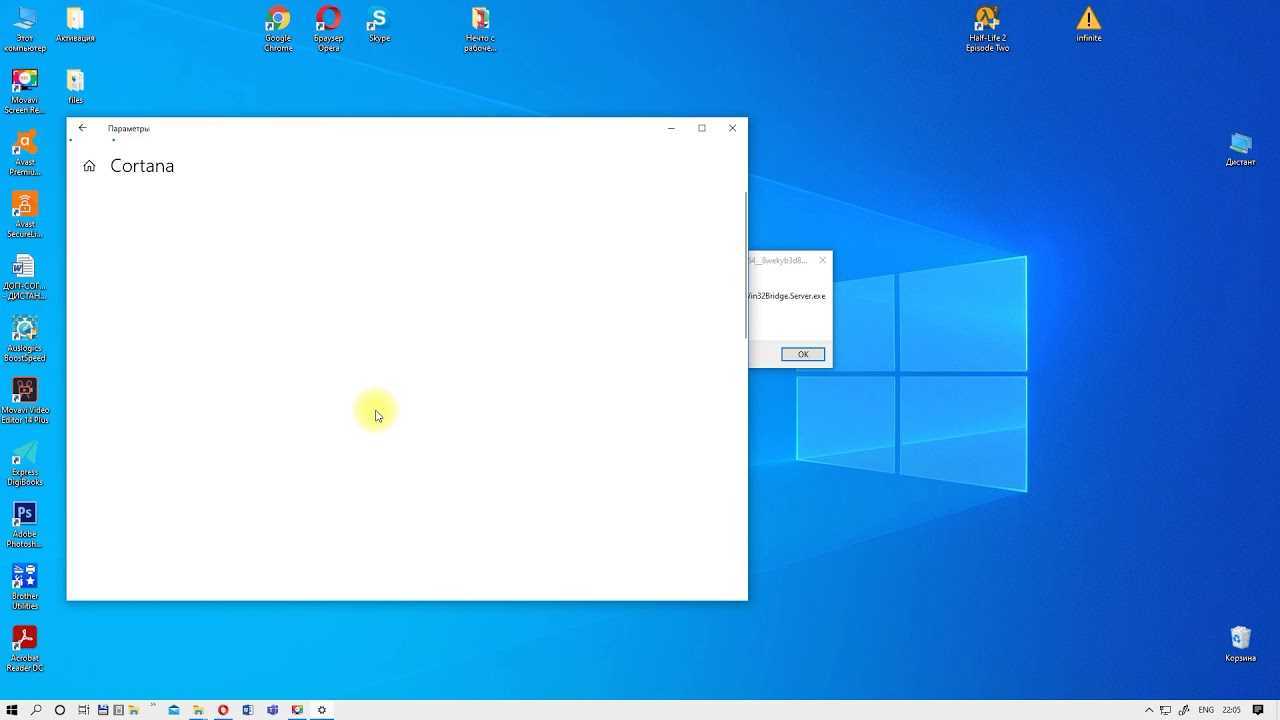Click OK in the Win32Bridge.Server.exe dialog

pyautogui.click(x=803, y=354)
